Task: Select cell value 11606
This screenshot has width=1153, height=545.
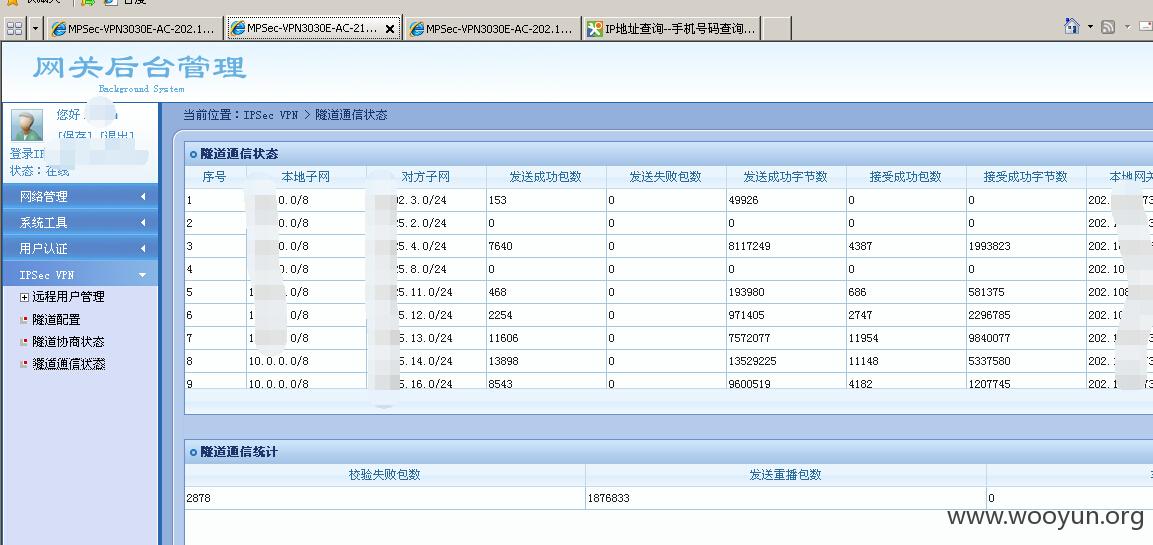Action: (504, 338)
